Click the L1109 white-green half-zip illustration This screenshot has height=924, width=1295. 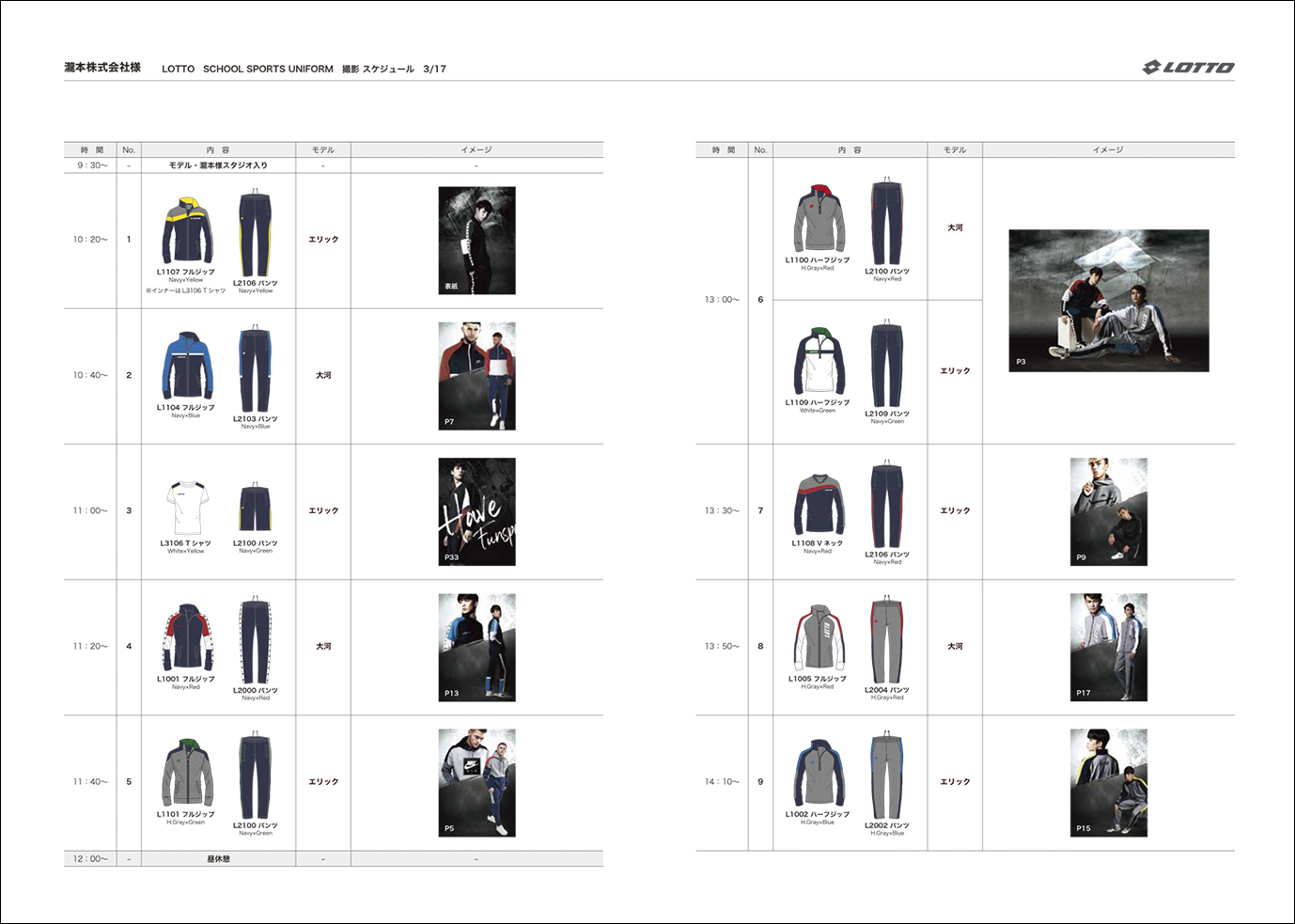(x=819, y=362)
